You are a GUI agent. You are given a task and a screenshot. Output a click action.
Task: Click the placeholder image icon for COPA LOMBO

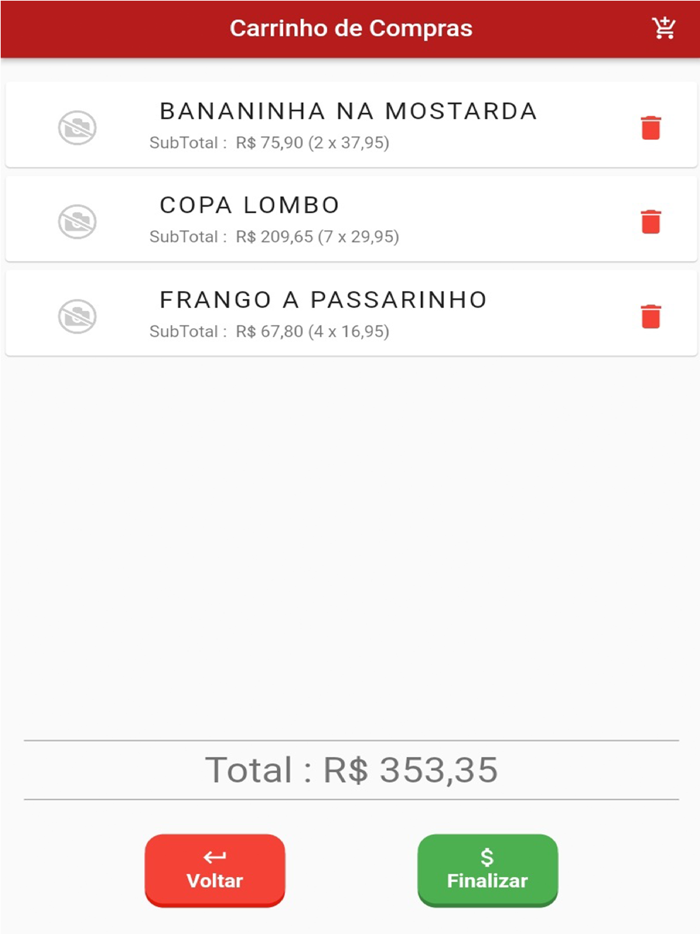point(75,220)
